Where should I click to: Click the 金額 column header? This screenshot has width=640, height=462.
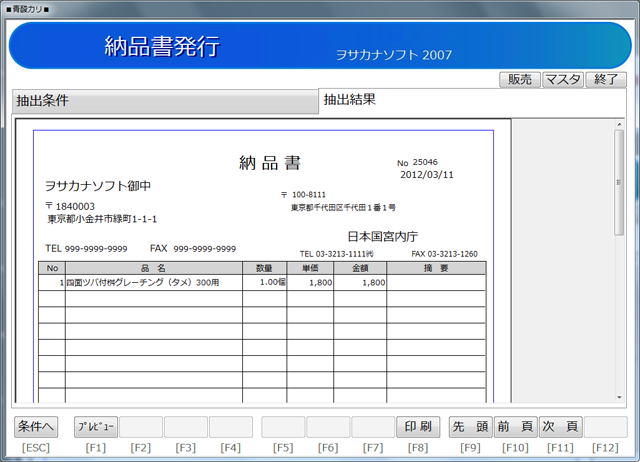pyautogui.click(x=360, y=268)
